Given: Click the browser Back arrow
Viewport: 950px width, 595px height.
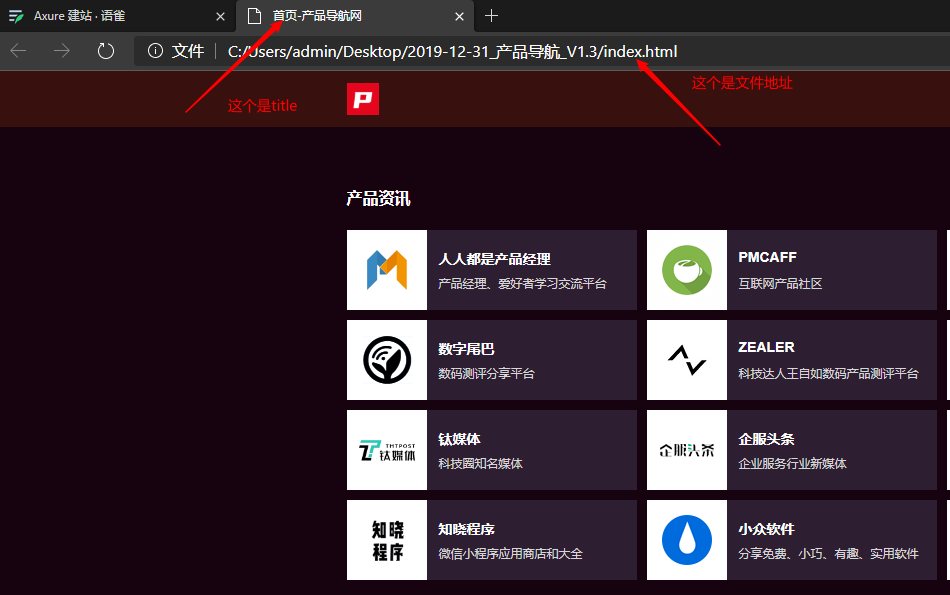Looking at the screenshot, I should tap(19, 51).
